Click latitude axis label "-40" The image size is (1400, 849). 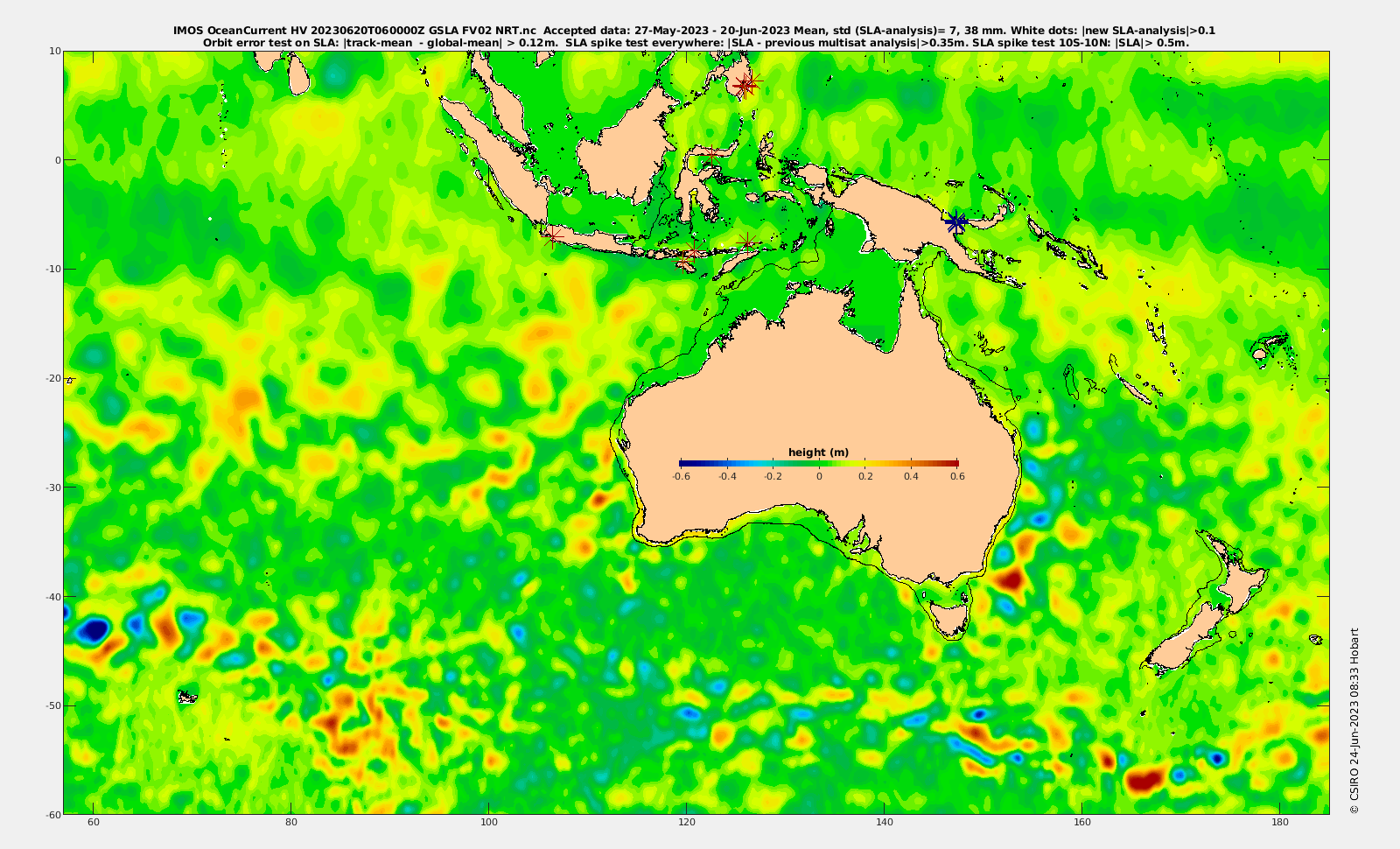pos(53,597)
